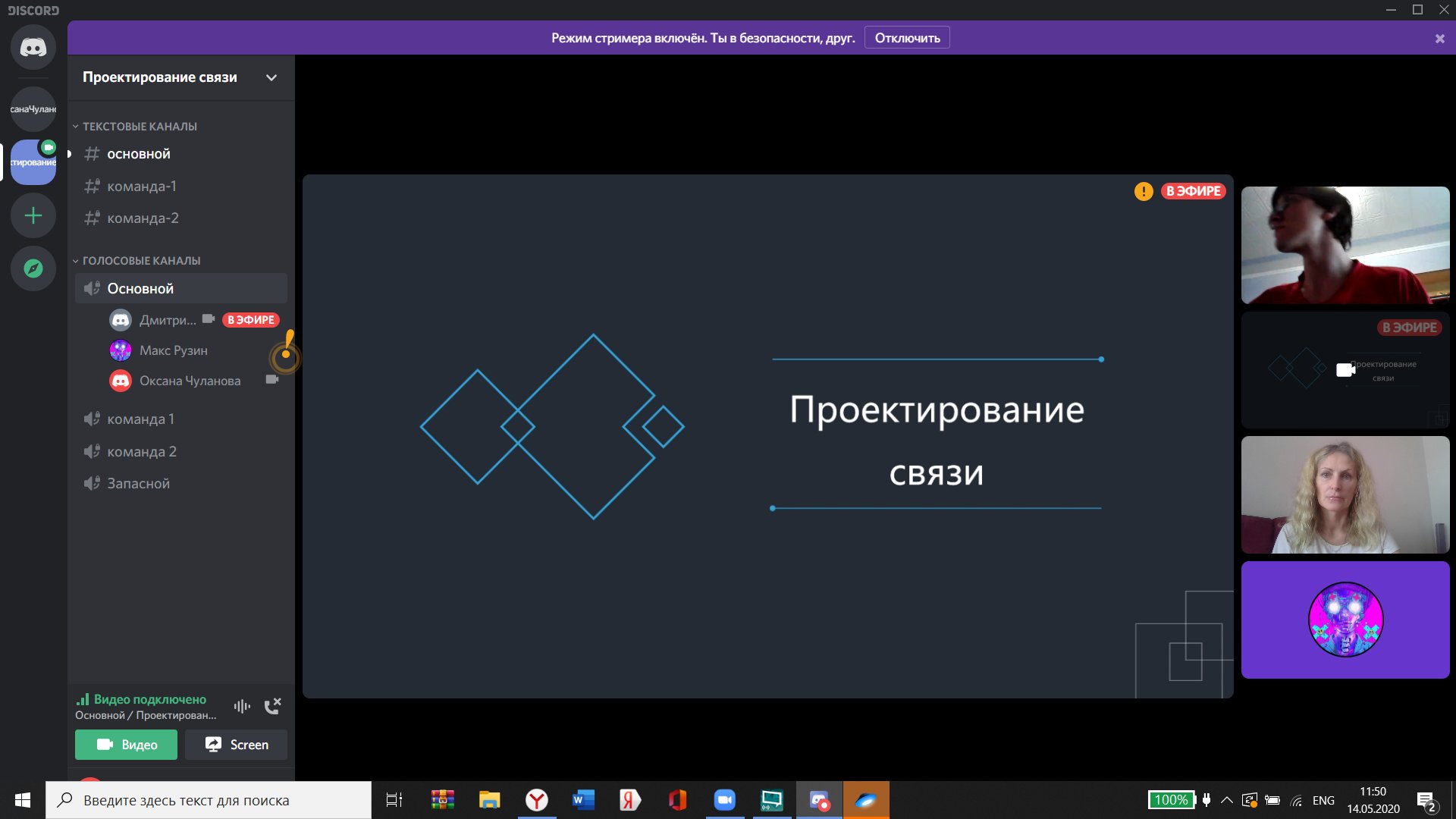
Task: Click the add server plus icon
Action: point(33,216)
